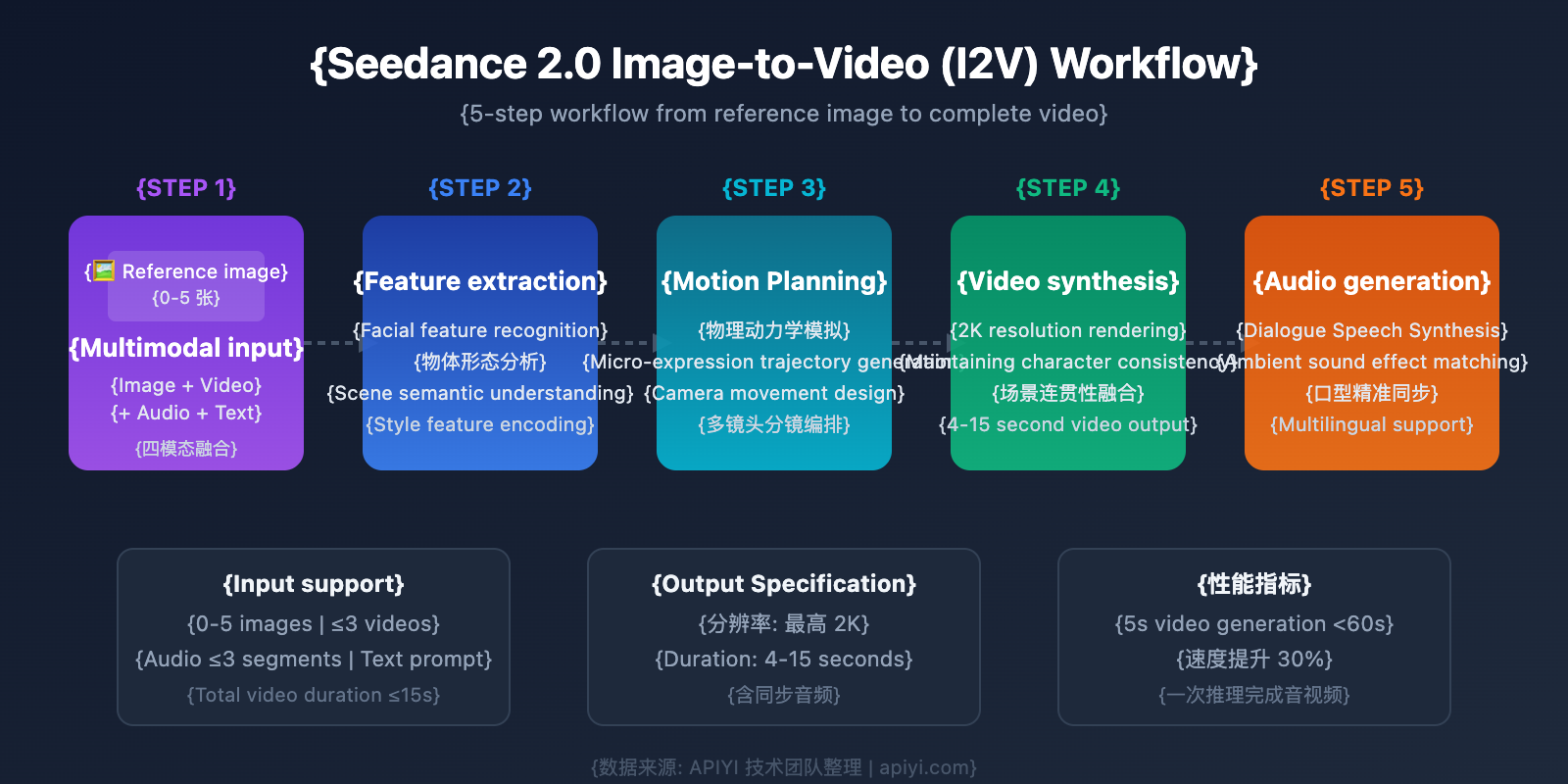Click the Multimodal input heading
This screenshot has height=784, width=1568.
(x=186, y=348)
